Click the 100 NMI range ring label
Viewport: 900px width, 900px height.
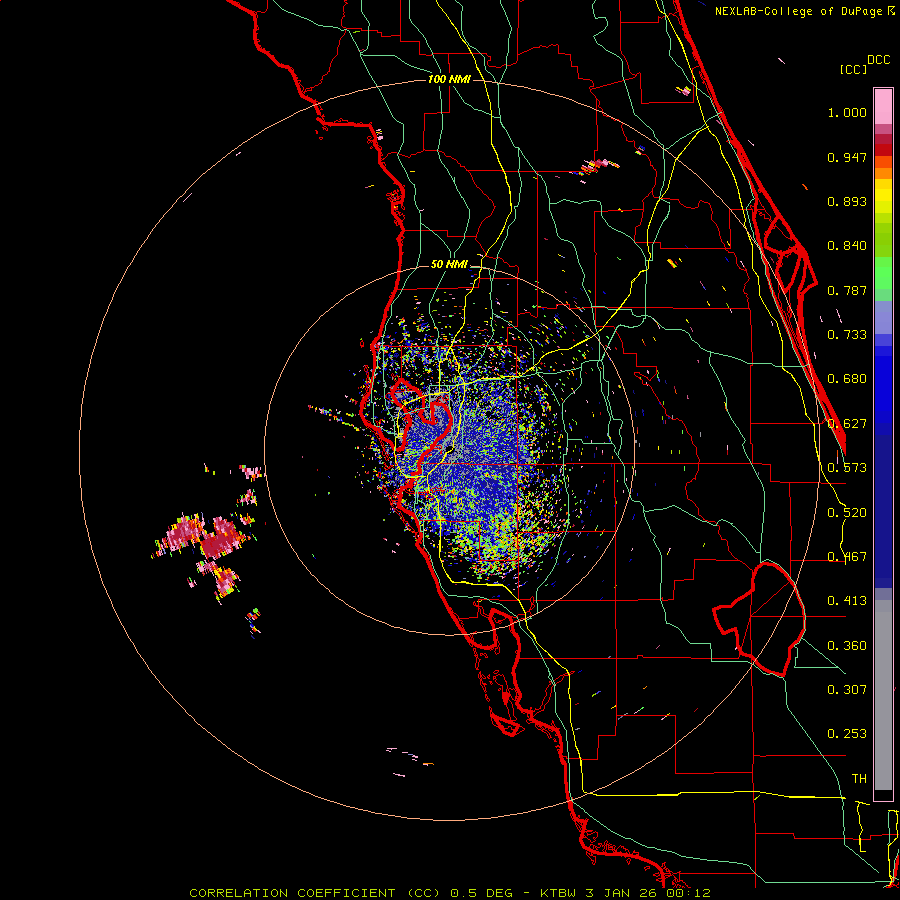point(449,79)
